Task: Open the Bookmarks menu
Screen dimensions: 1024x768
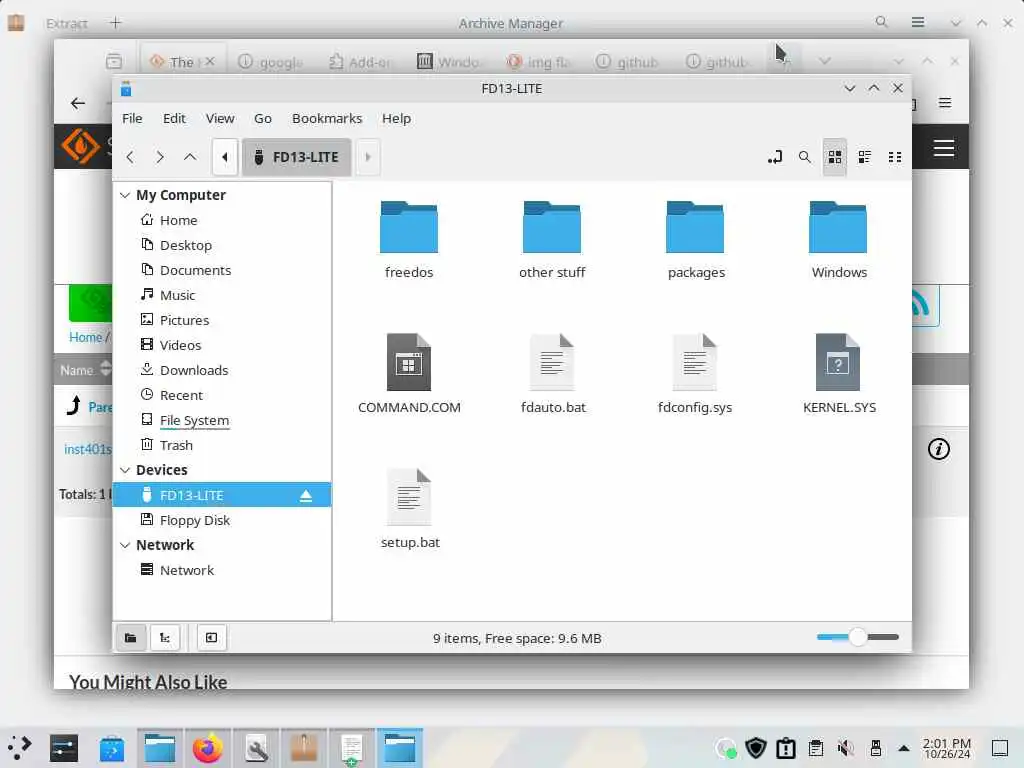Action: (327, 118)
